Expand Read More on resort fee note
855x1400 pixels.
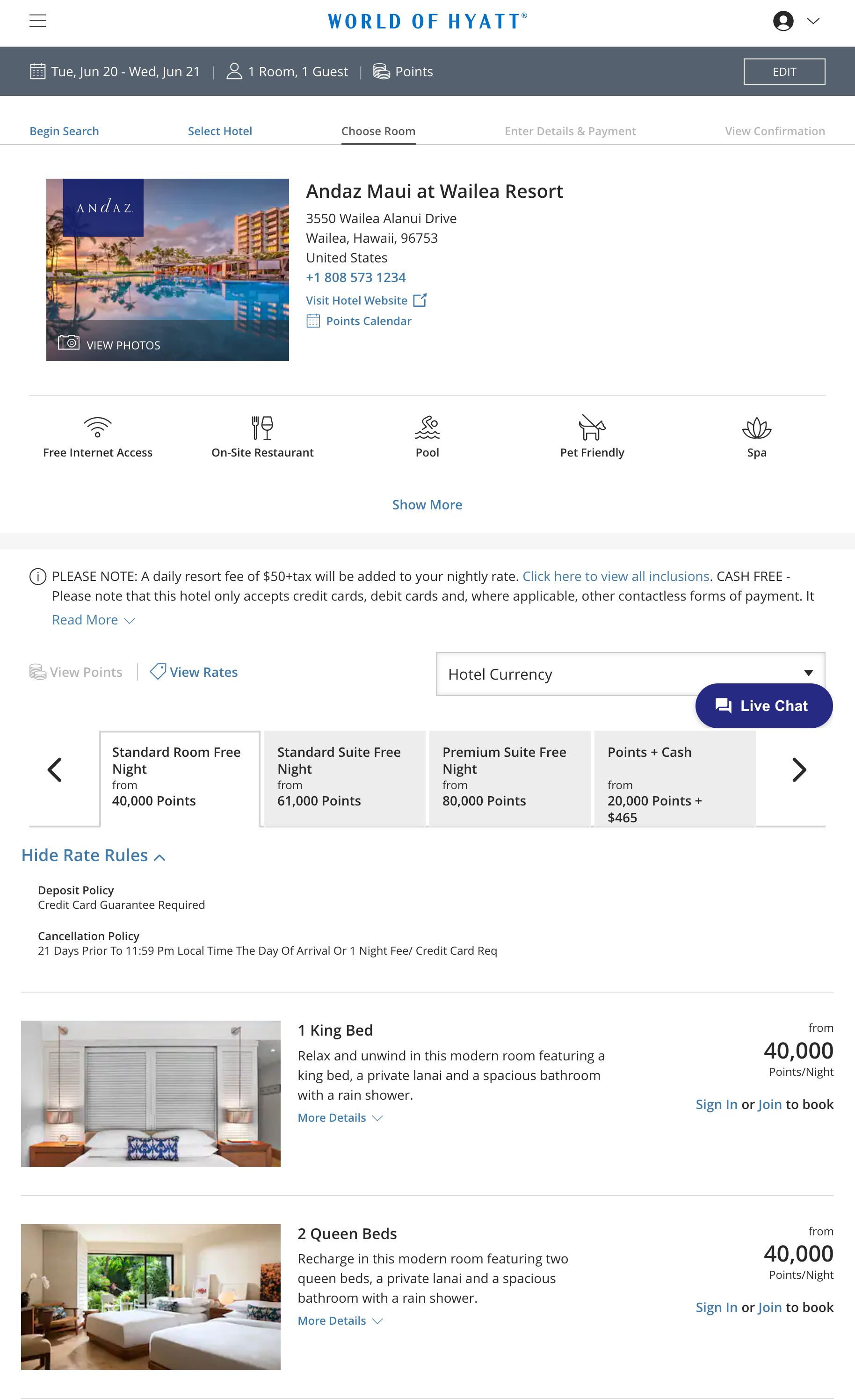click(x=93, y=620)
